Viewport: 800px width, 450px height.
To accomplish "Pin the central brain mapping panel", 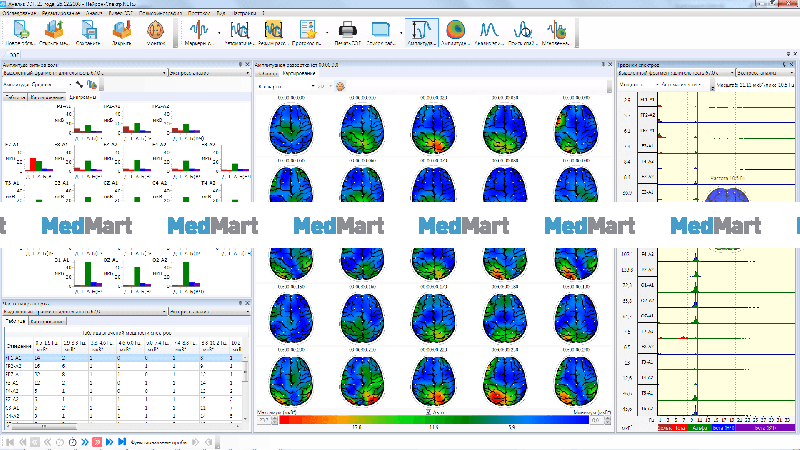I will click(603, 65).
